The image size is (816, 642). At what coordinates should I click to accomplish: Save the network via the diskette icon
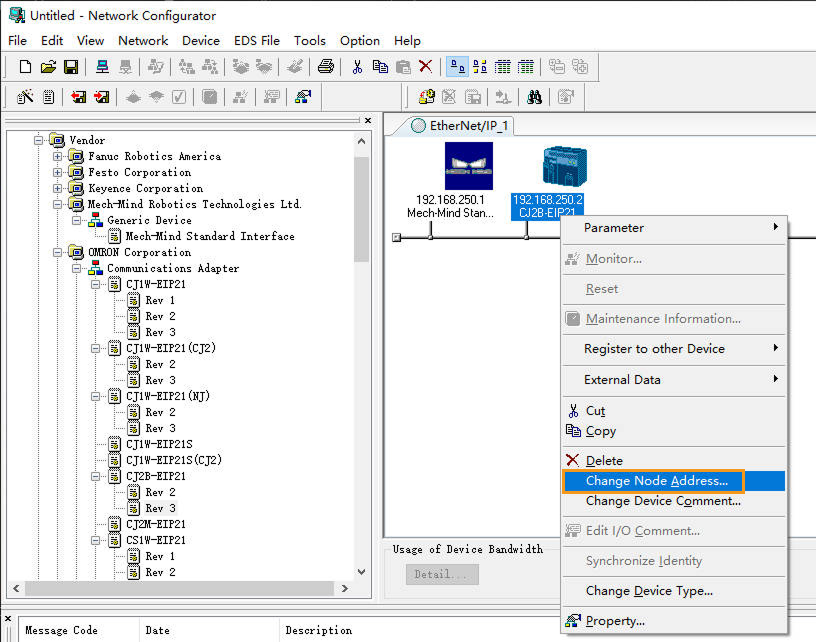tap(70, 66)
